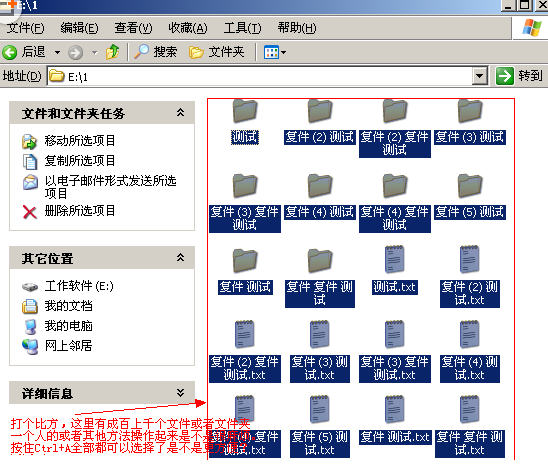
Task: Select the 测试 folder icon
Action: tap(245, 111)
